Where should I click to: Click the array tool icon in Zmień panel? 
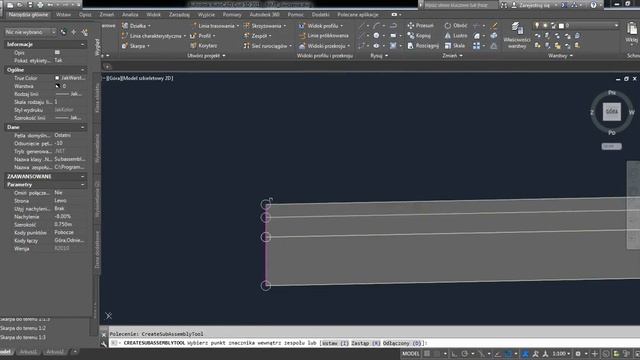click(476, 46)
